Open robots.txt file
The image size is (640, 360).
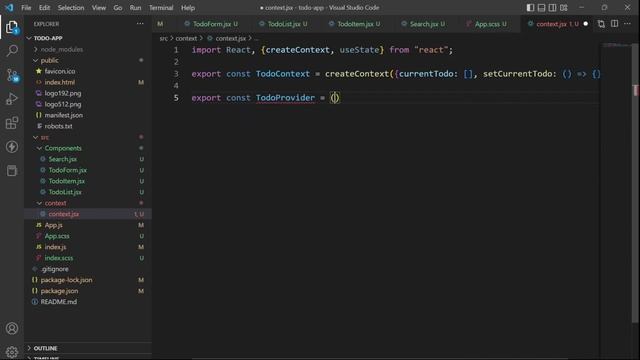click(58, 126)
